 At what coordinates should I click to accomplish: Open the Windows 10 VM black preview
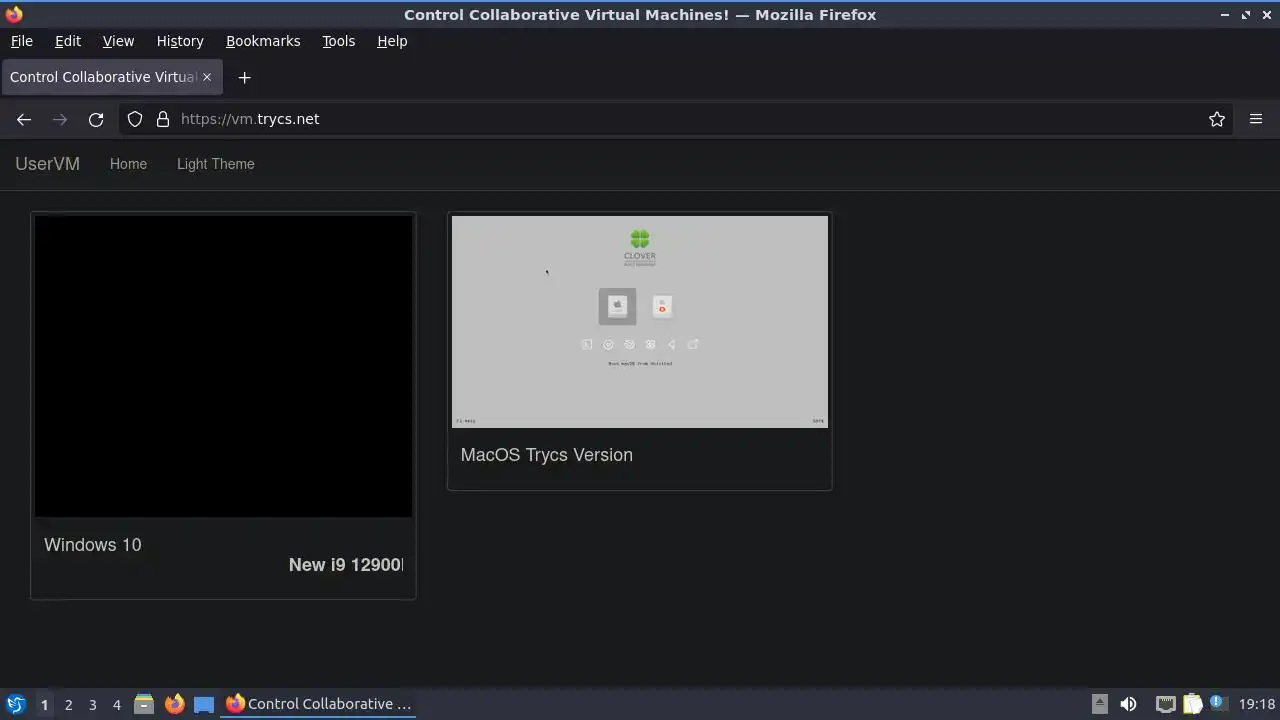tap(223, 366)
